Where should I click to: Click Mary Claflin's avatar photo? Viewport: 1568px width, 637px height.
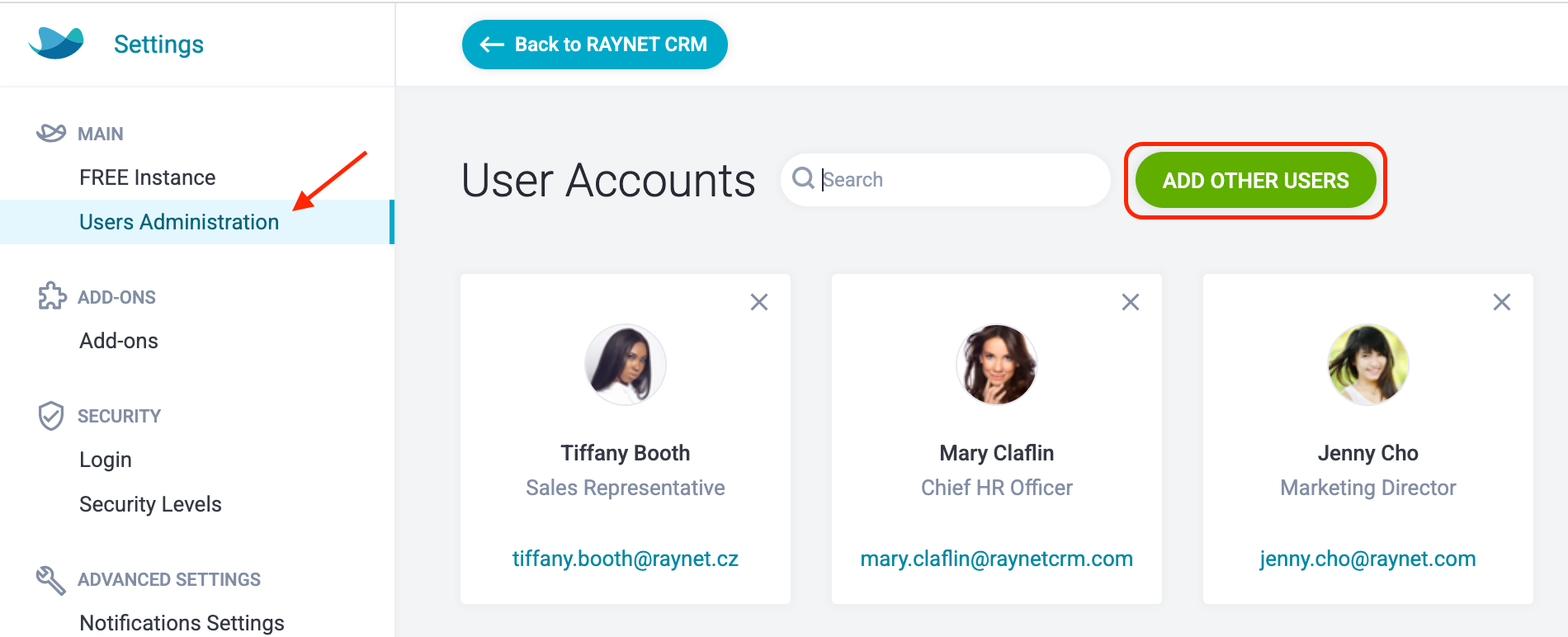(997, 365)
